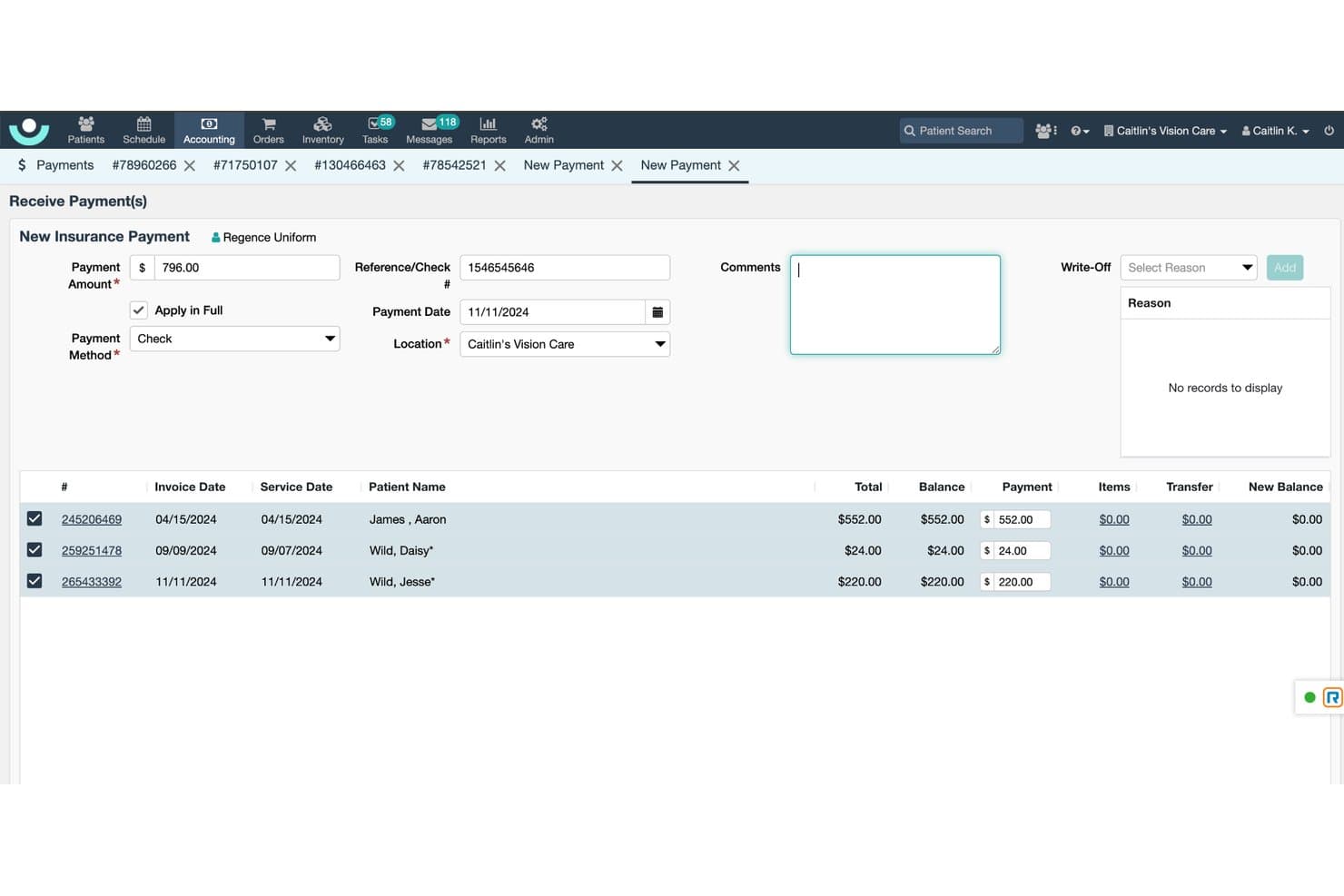Click the patient group icon beside search
Screen dimensions: 1344x896
coord(1046,131)
